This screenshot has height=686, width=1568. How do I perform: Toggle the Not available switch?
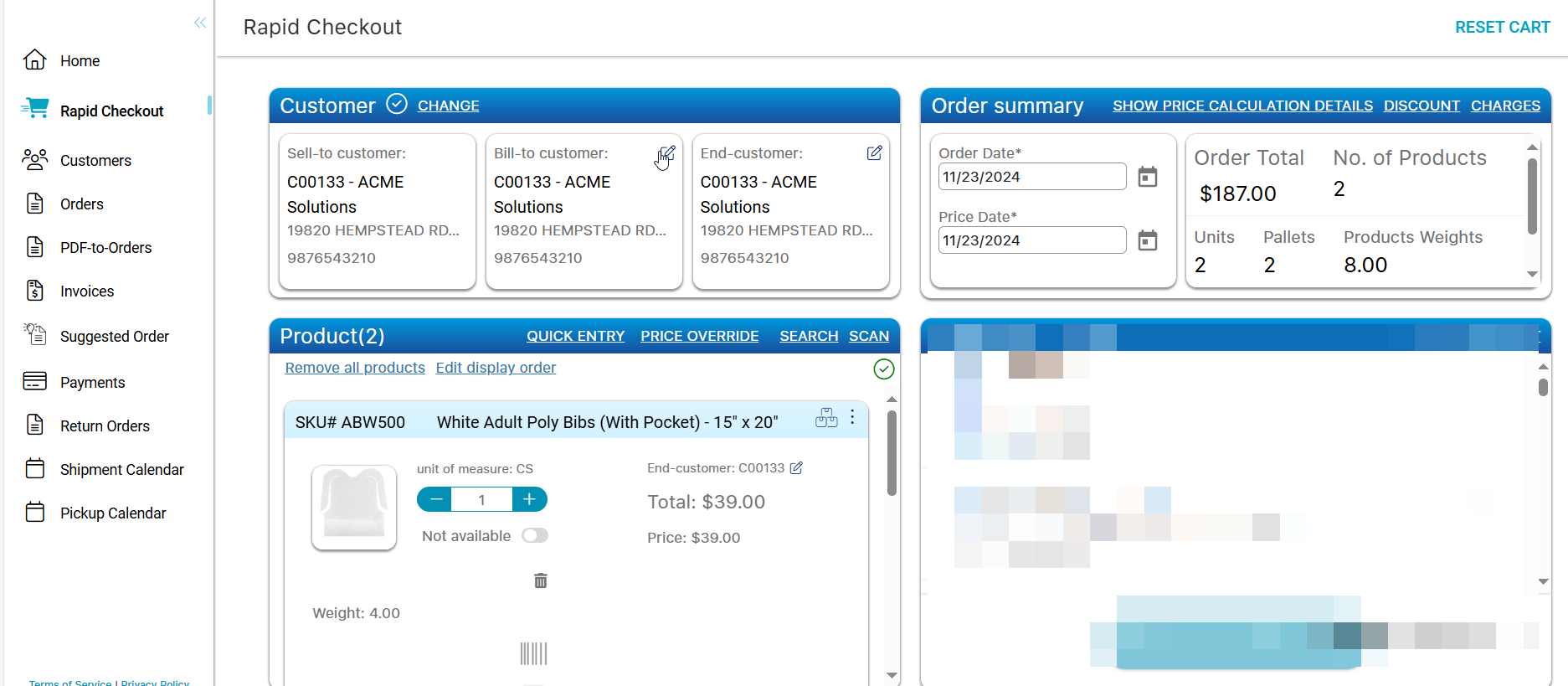point(534,535)
